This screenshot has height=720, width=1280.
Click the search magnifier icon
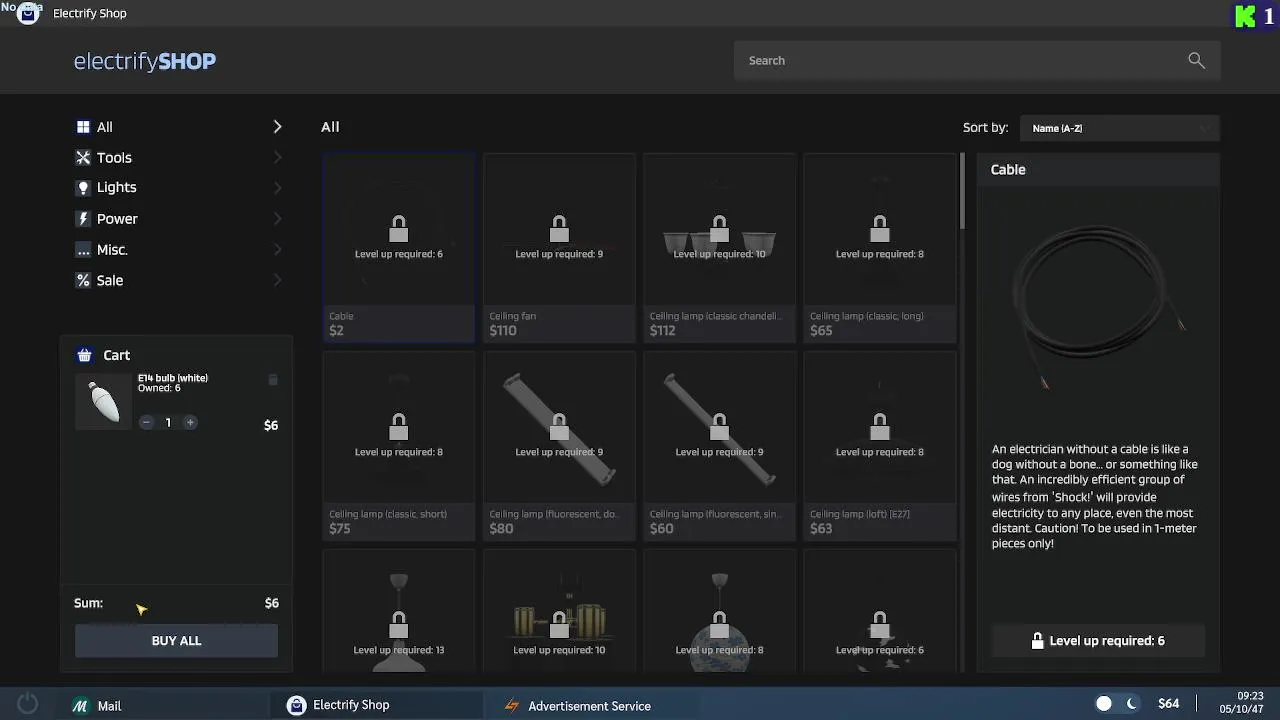pyautogui.click(x=1196, y=60)
